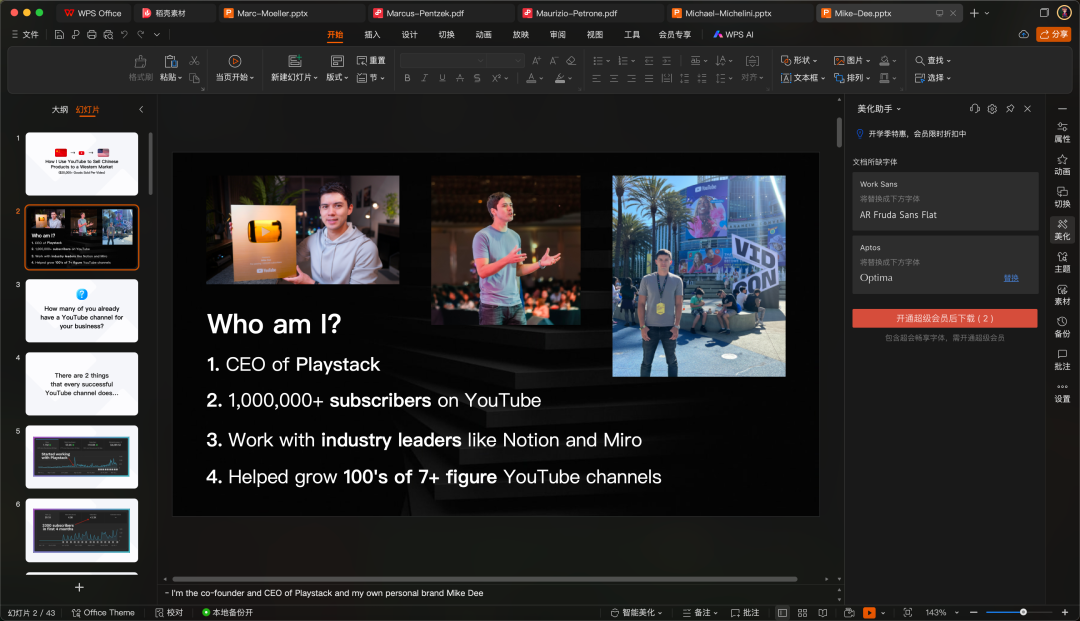Image resolution: width=1080 pixels, height=621 pixels.
Task: Toggle Strikethrough formatting
Action: pos(459,78)
